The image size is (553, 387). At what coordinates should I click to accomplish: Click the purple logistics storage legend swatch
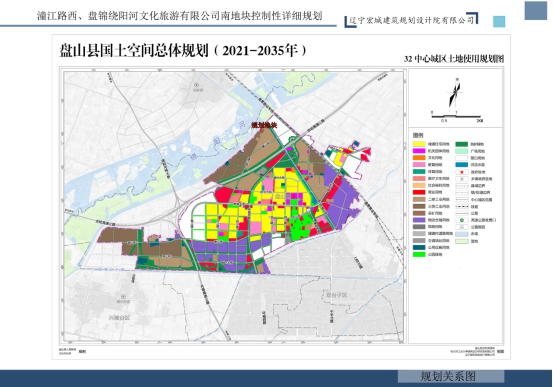419,220
